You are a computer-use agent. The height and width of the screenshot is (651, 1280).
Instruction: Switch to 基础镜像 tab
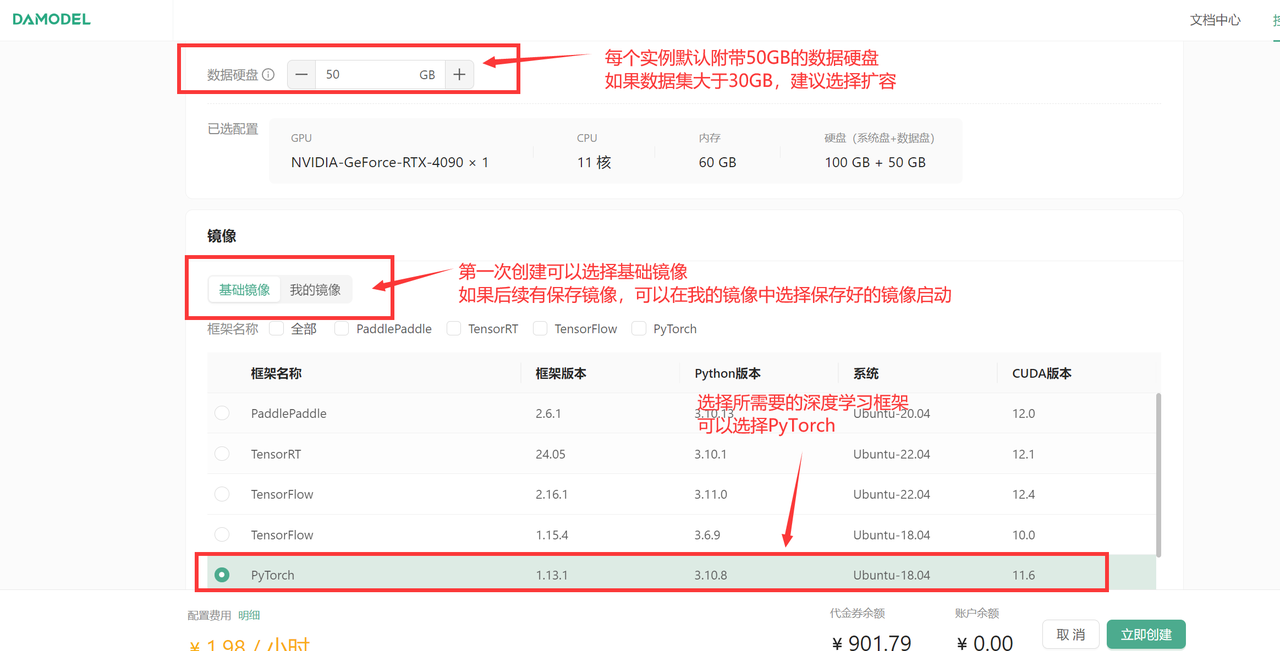(x=245, y=290)
